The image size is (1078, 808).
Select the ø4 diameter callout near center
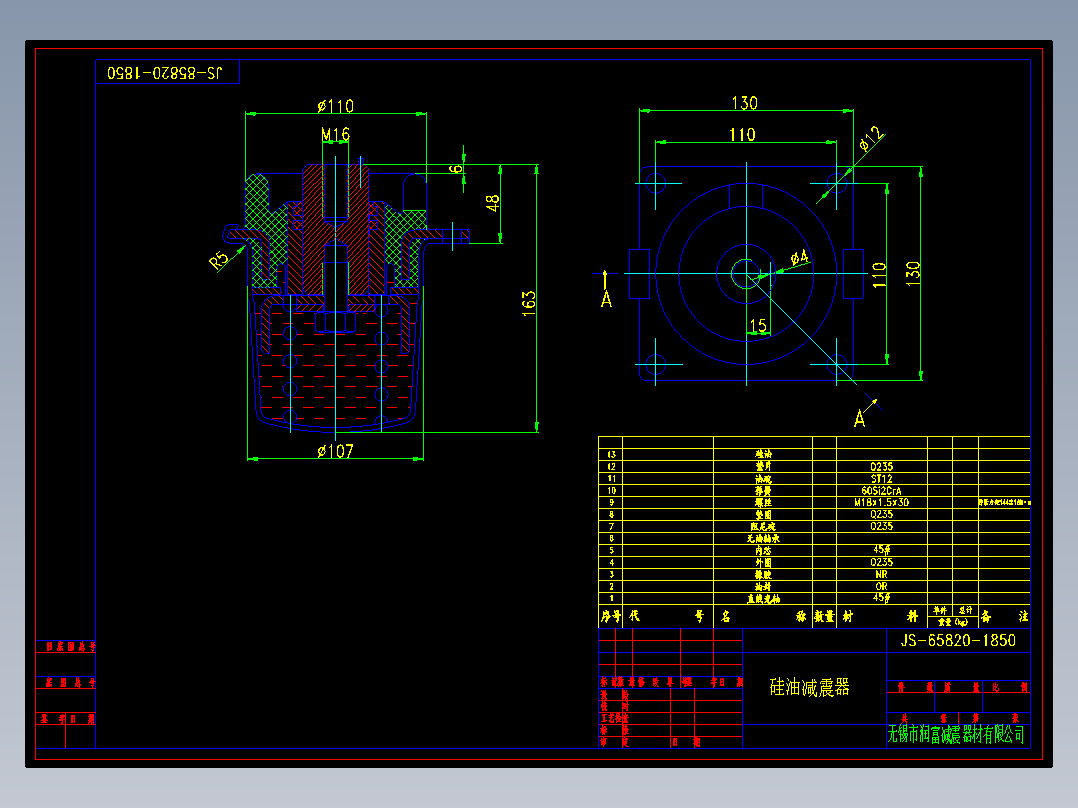click(800, 258)
